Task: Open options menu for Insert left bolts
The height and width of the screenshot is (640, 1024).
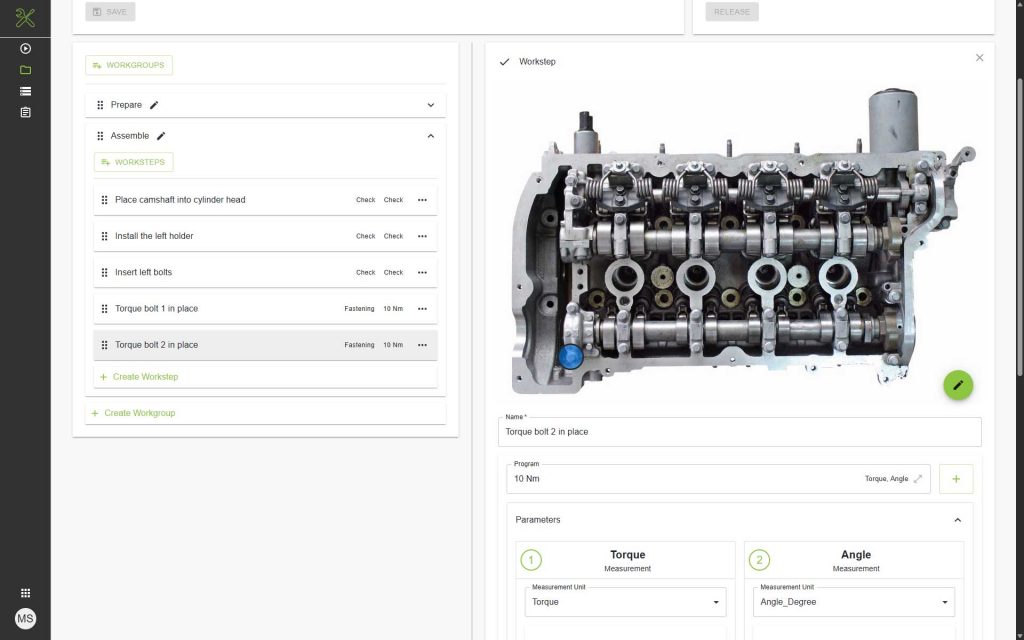Action: click(422, 272)
